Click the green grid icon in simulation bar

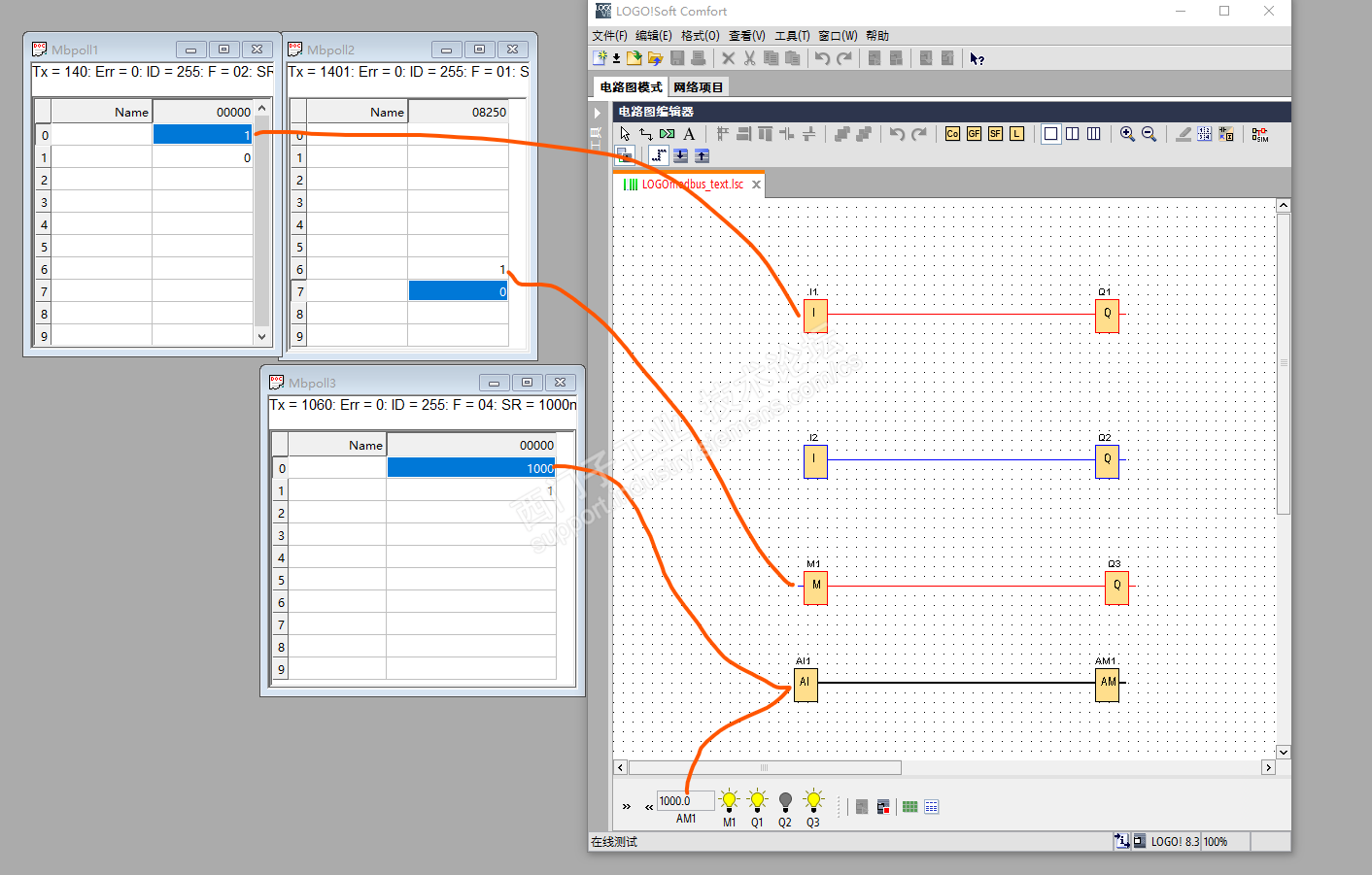909,807
